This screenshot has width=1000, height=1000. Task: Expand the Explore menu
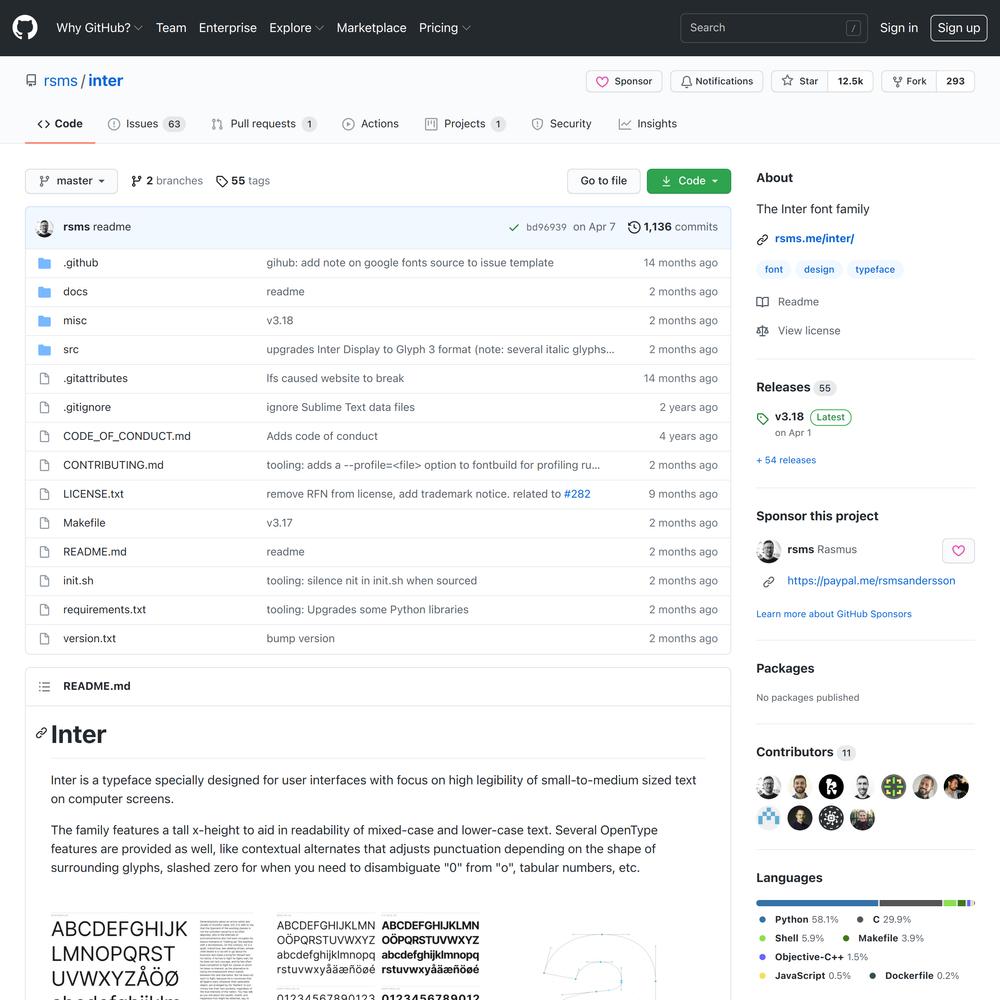click(297, 28)
